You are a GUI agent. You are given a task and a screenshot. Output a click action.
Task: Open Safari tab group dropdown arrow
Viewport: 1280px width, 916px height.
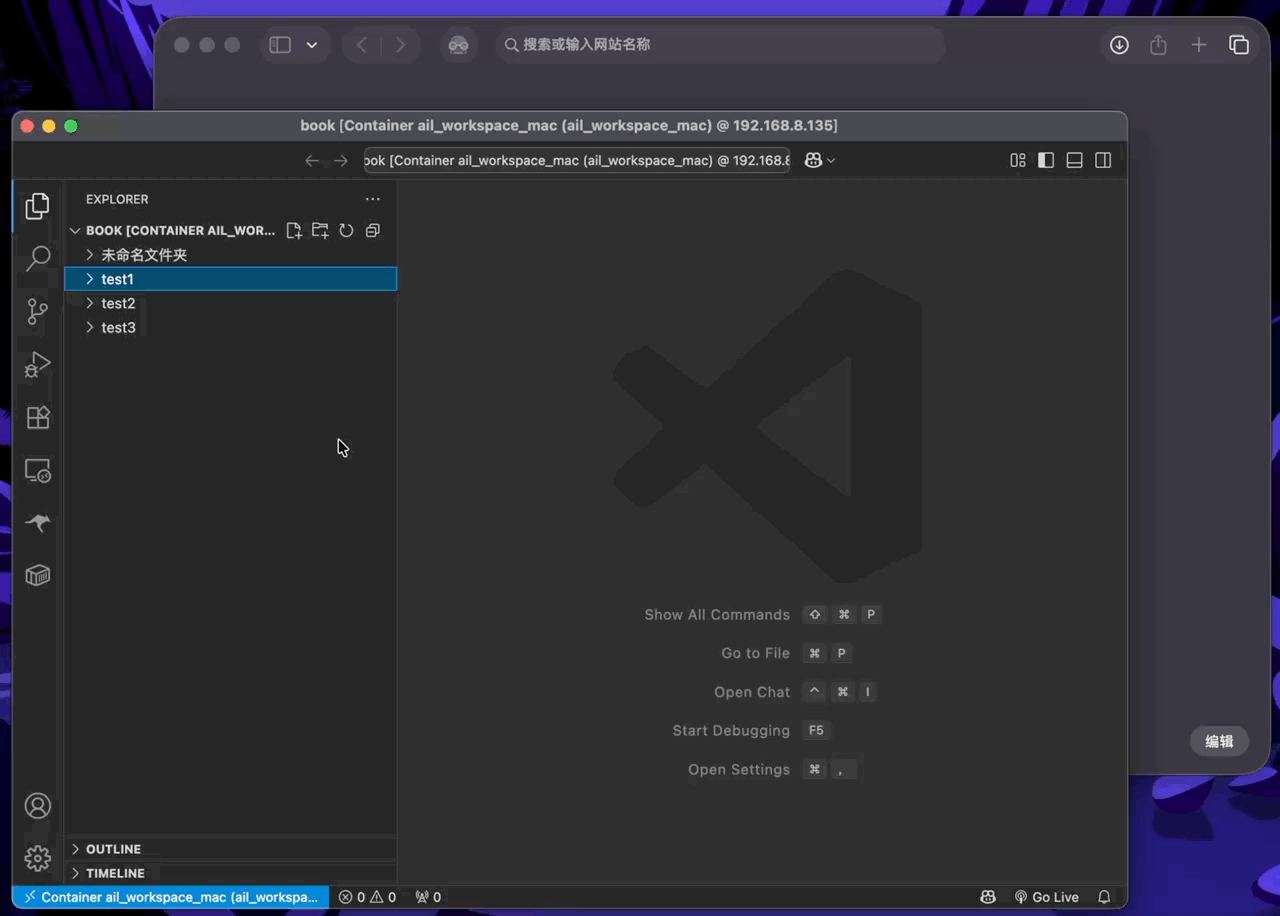312,45
